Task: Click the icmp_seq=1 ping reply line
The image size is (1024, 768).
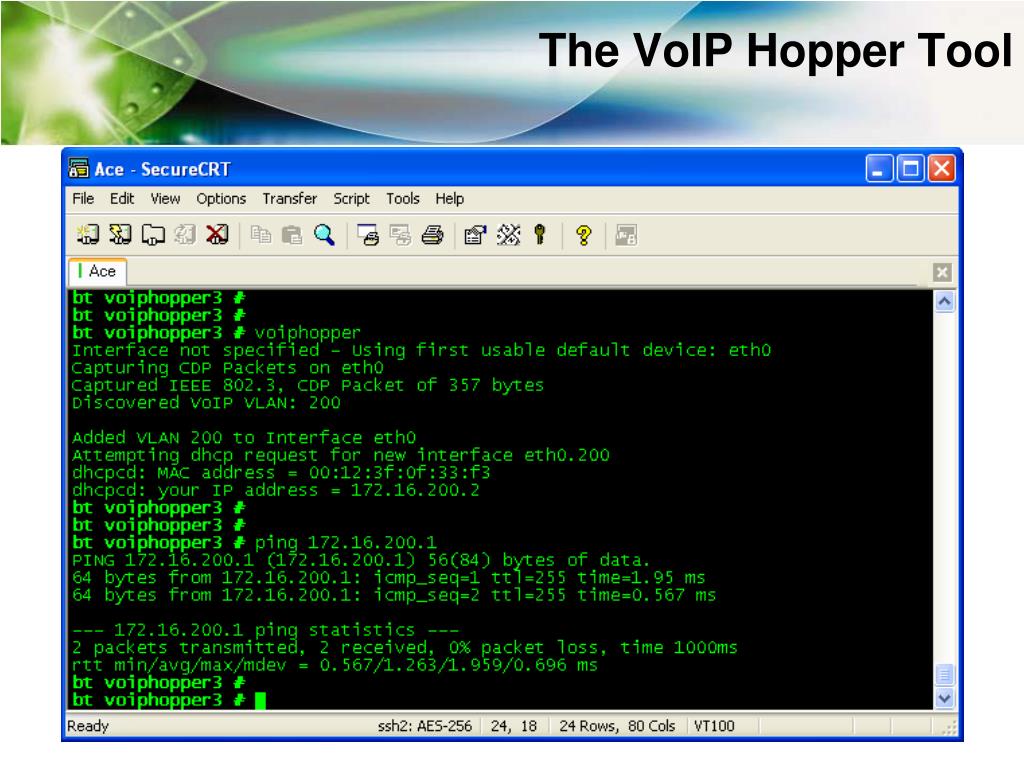Action: 389,577
